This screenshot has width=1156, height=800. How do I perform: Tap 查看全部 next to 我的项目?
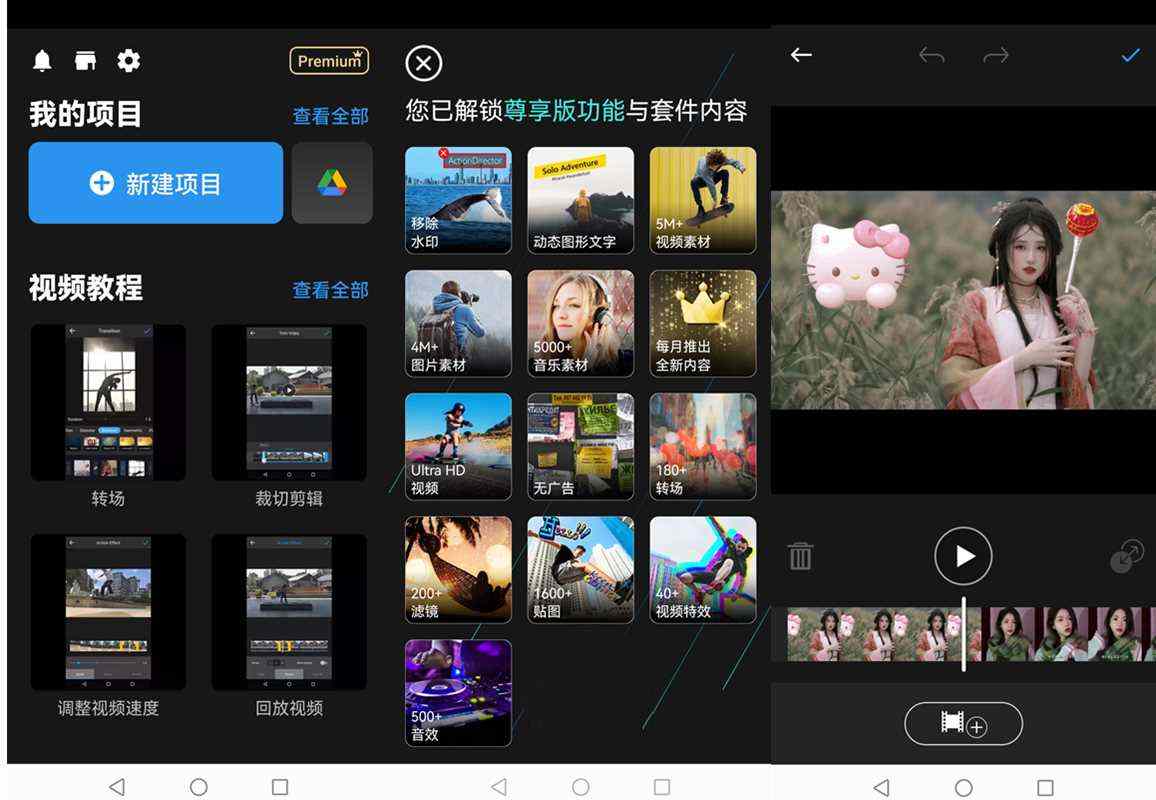330,116
